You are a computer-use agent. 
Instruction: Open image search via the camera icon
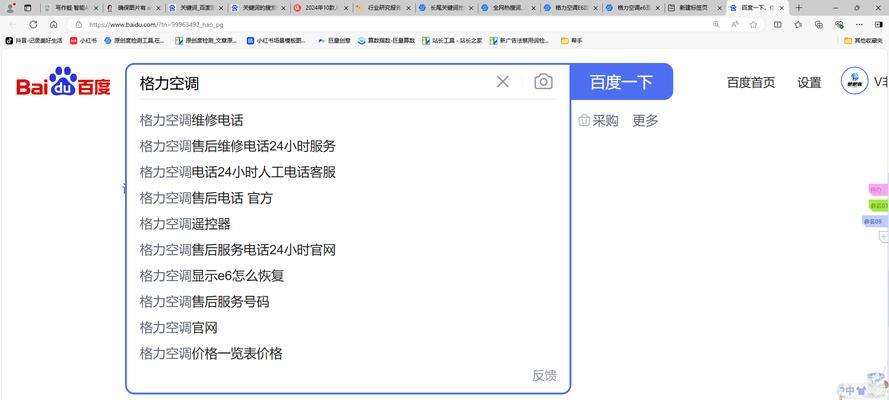543,82
